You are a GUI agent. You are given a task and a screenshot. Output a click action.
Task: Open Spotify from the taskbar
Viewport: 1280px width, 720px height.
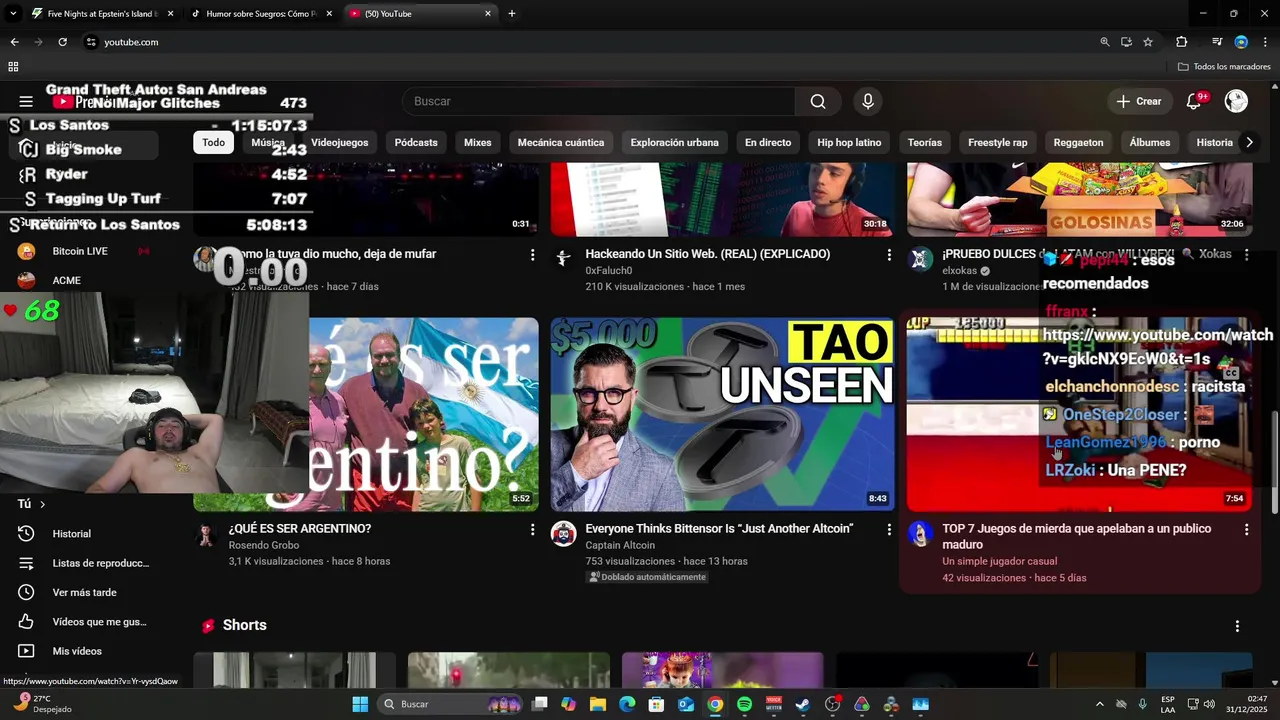(x=744, y=704)
